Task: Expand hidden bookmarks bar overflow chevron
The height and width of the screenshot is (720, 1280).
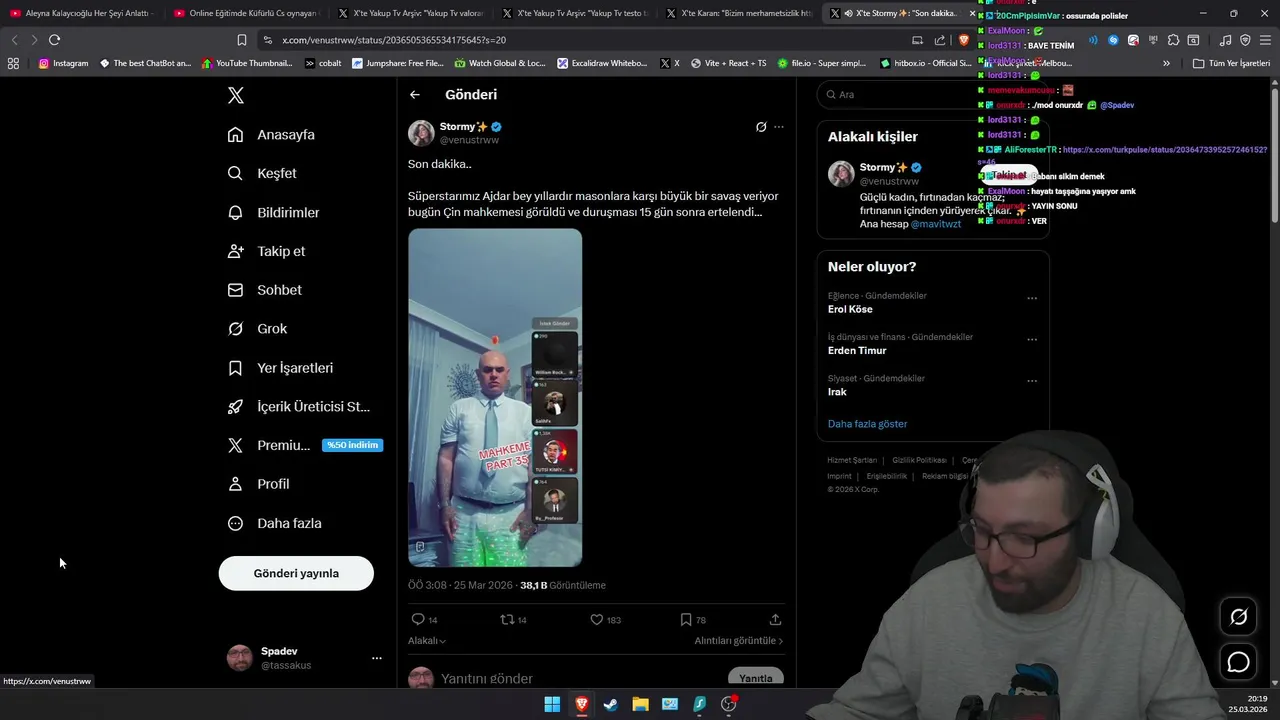Action: (1166, 63)
